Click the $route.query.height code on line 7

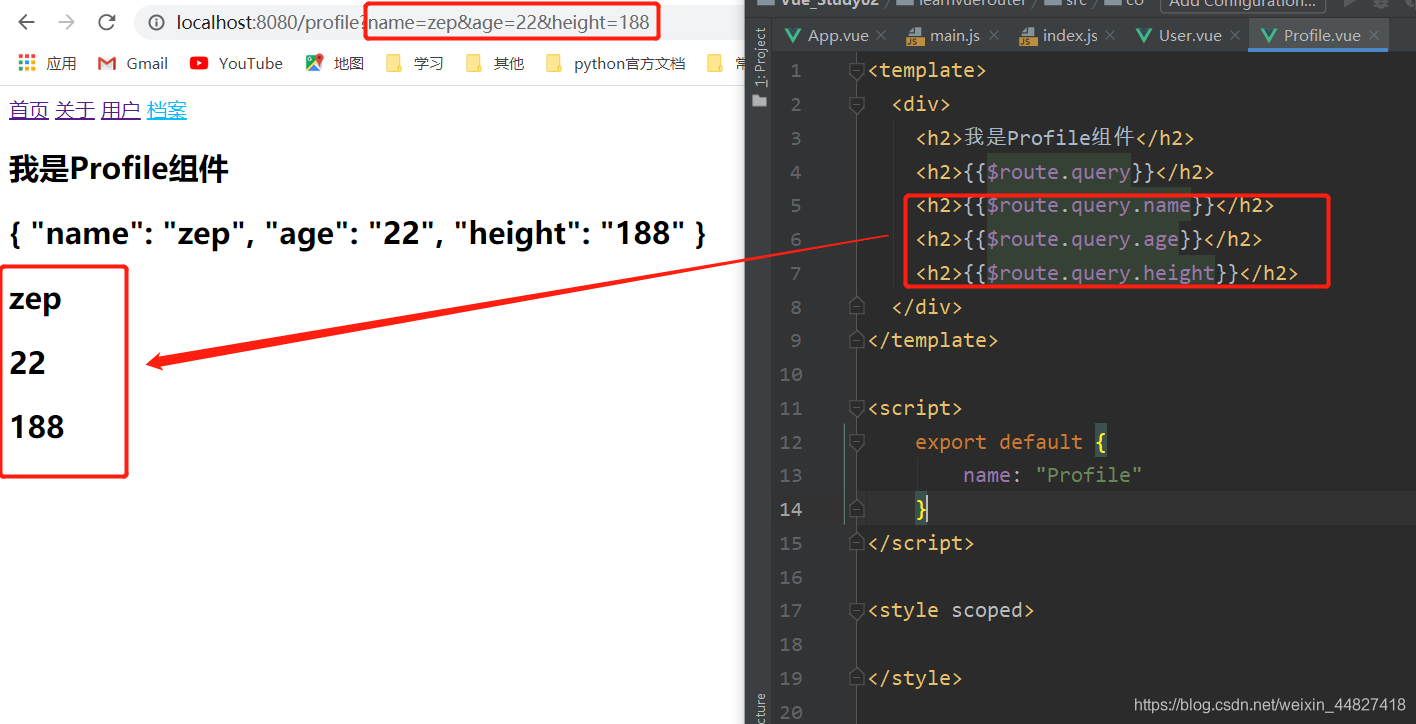pos(1101,273)
